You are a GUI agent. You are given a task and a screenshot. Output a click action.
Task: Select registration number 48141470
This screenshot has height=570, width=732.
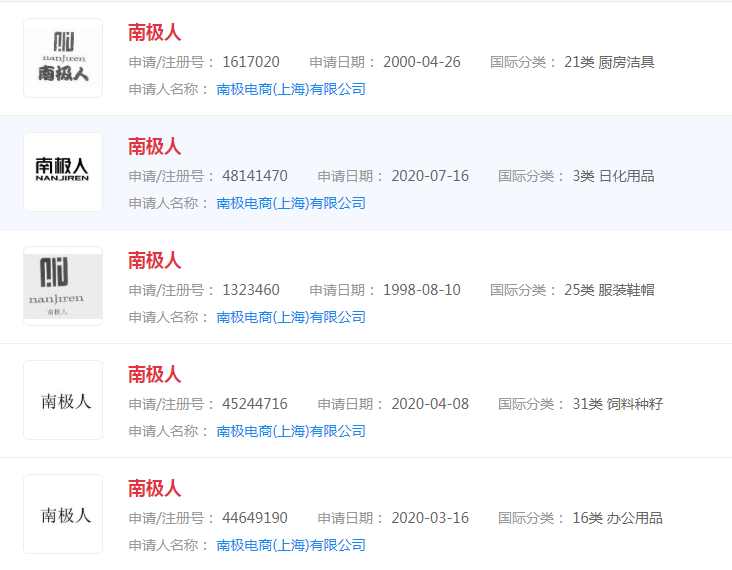(x=255, y=176)
